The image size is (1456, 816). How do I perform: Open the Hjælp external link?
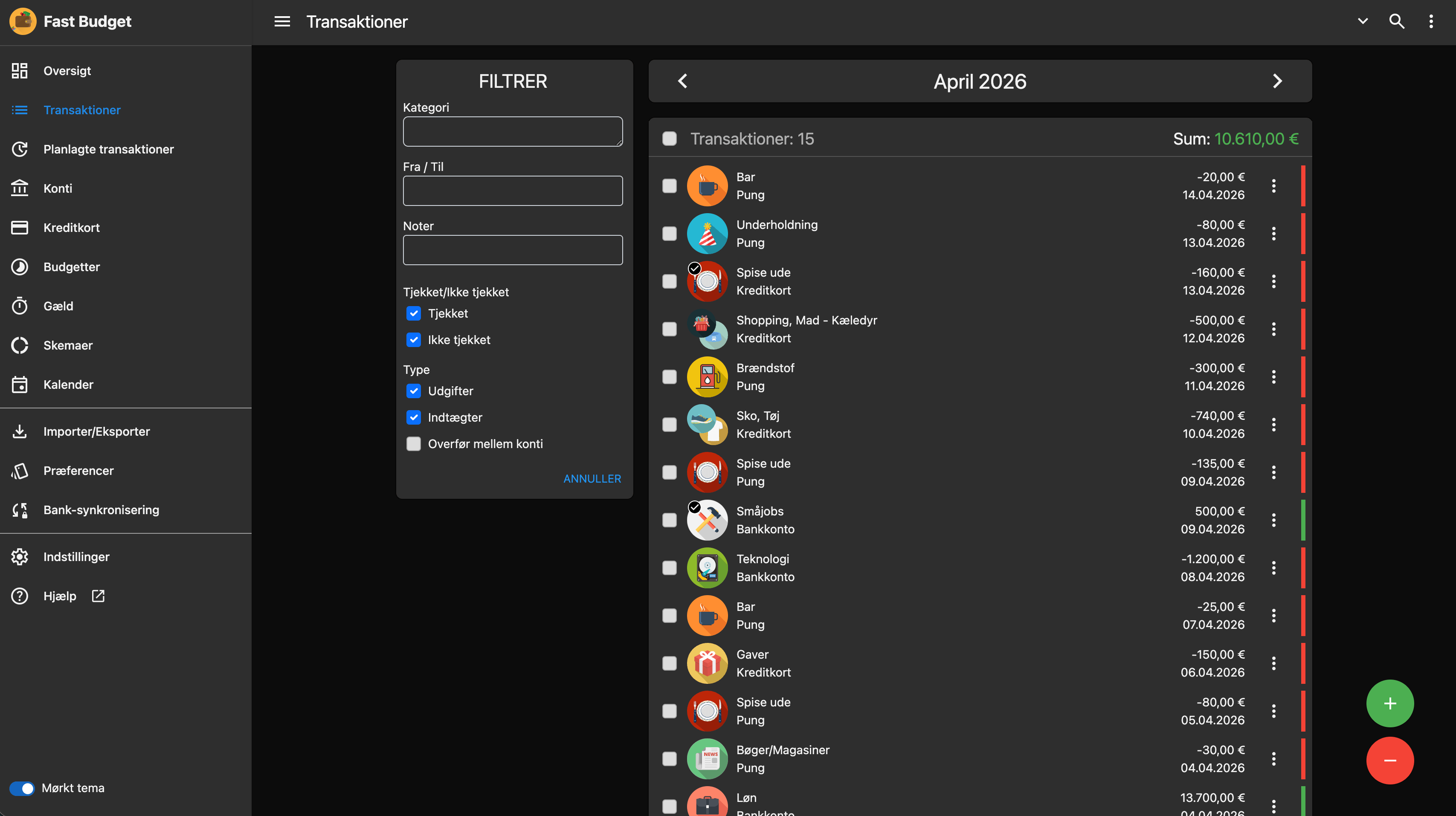60,596
